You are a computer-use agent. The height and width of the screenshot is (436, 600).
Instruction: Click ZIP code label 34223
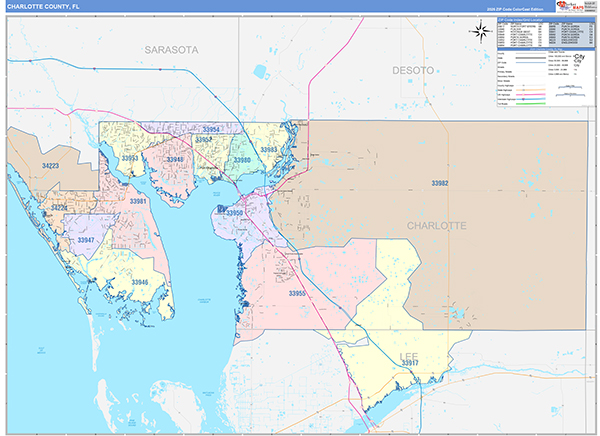pyautogui.click(x=51, y=166)
